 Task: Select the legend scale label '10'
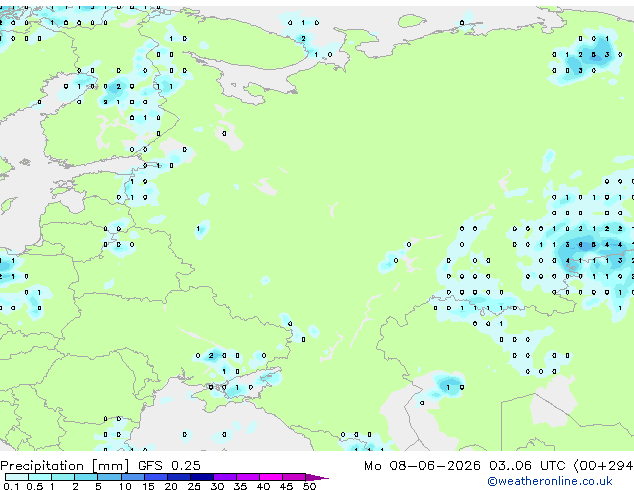pos(125,486)
